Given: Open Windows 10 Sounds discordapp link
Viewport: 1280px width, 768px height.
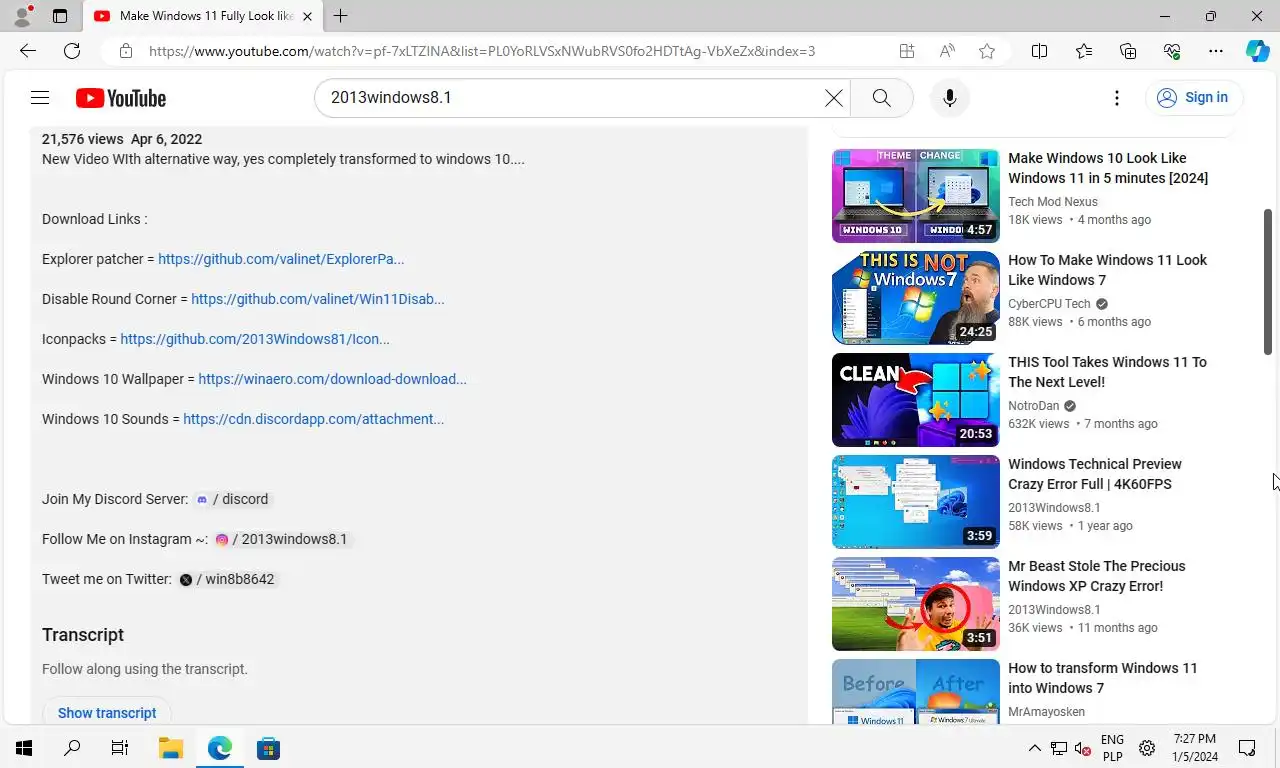Looking at the screenshot, I should point(313,419).
